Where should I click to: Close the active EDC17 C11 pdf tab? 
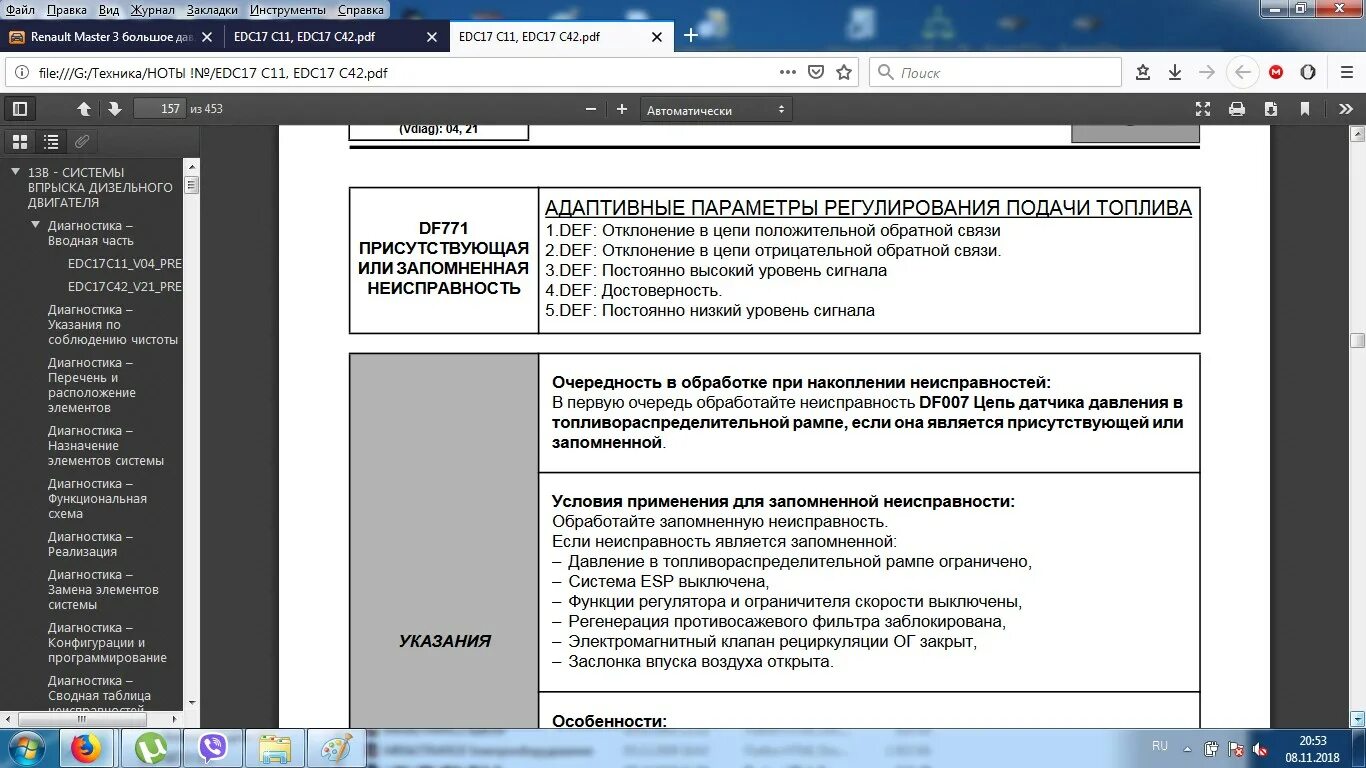click(x=655, y=37)
